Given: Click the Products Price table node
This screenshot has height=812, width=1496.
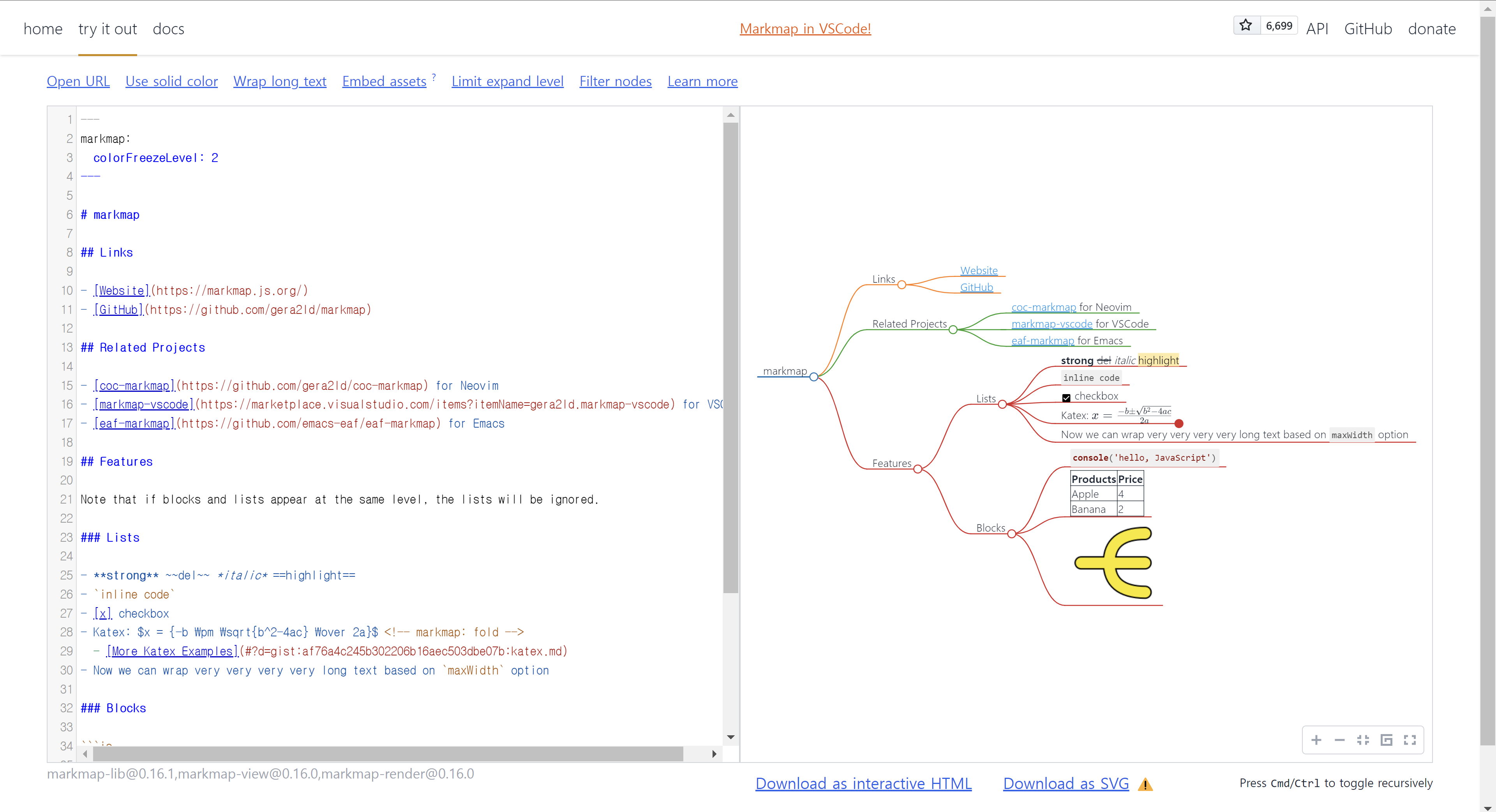Looking at the screenshot, I should (1107, 494).
